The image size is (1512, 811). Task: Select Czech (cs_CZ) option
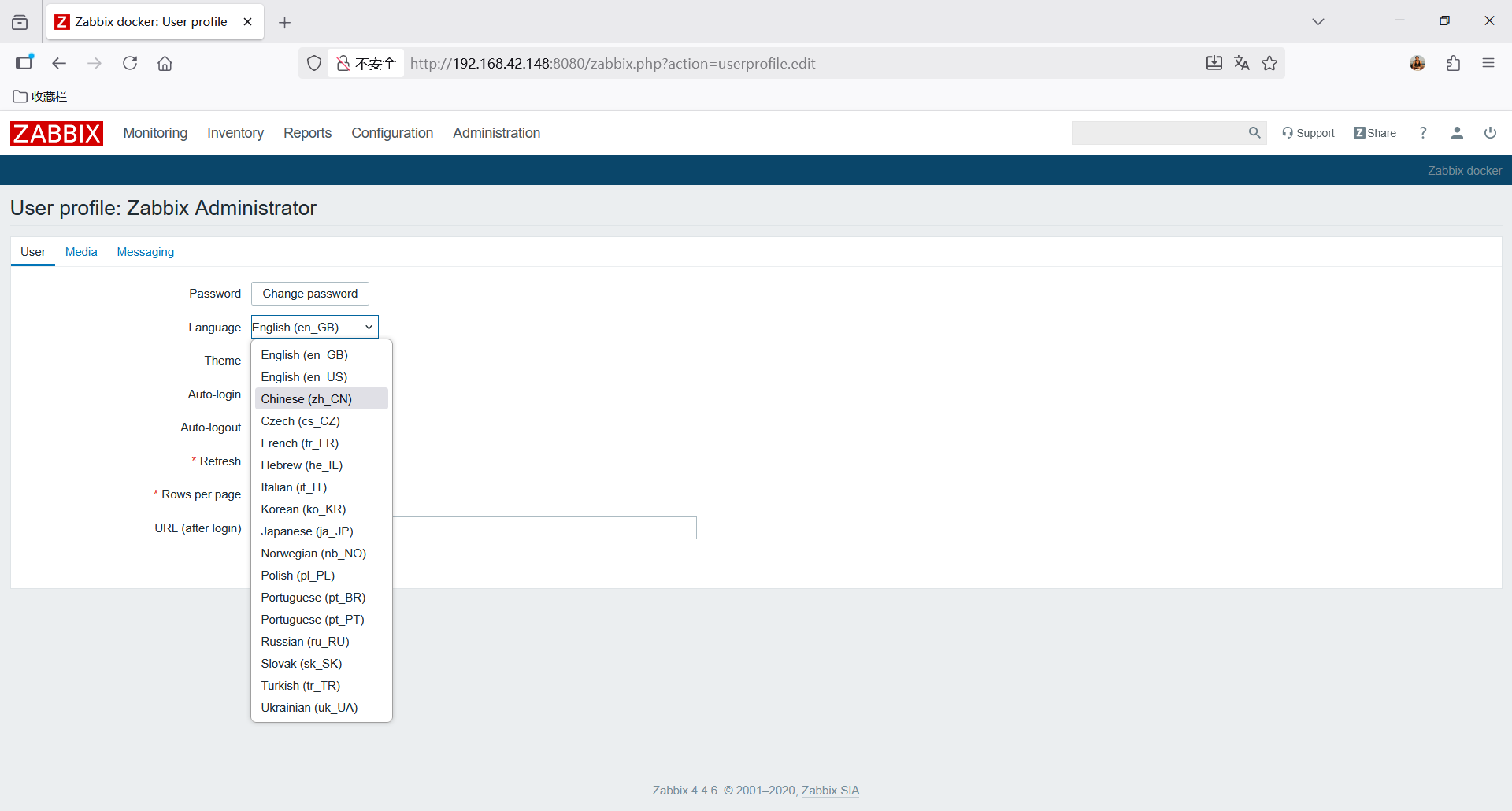click(321, 421)
